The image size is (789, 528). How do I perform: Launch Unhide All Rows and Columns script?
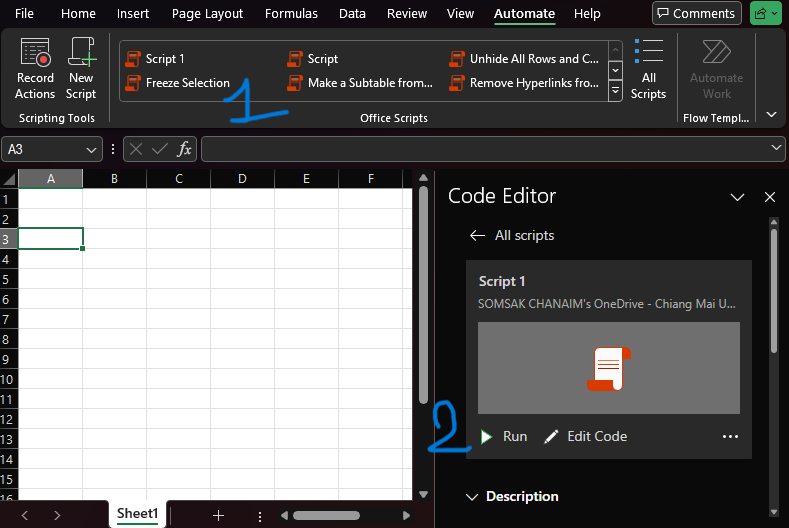(525, 59)
